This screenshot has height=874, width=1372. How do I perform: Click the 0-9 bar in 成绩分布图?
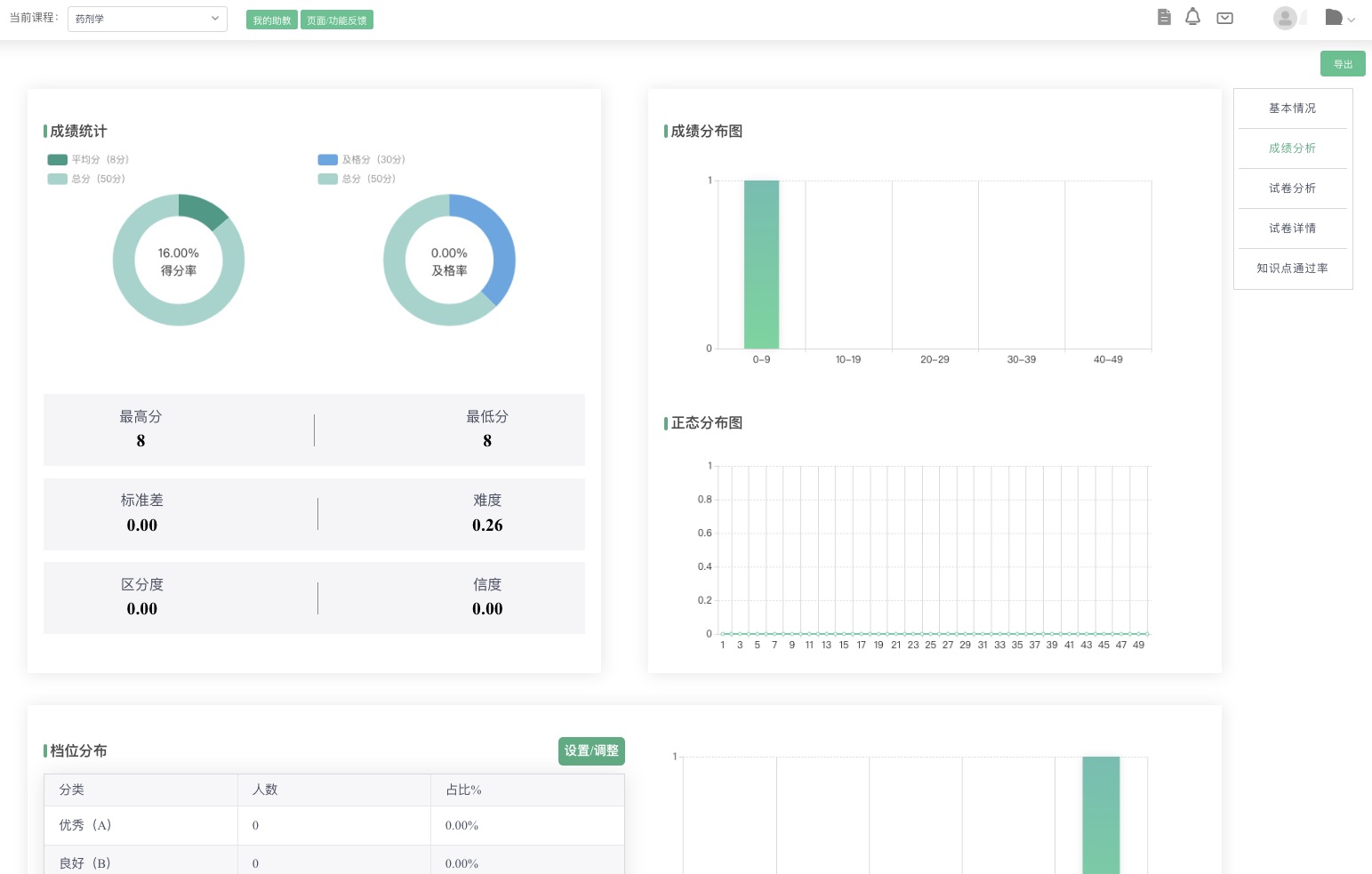pyautogui.click(x=761, y=264)
